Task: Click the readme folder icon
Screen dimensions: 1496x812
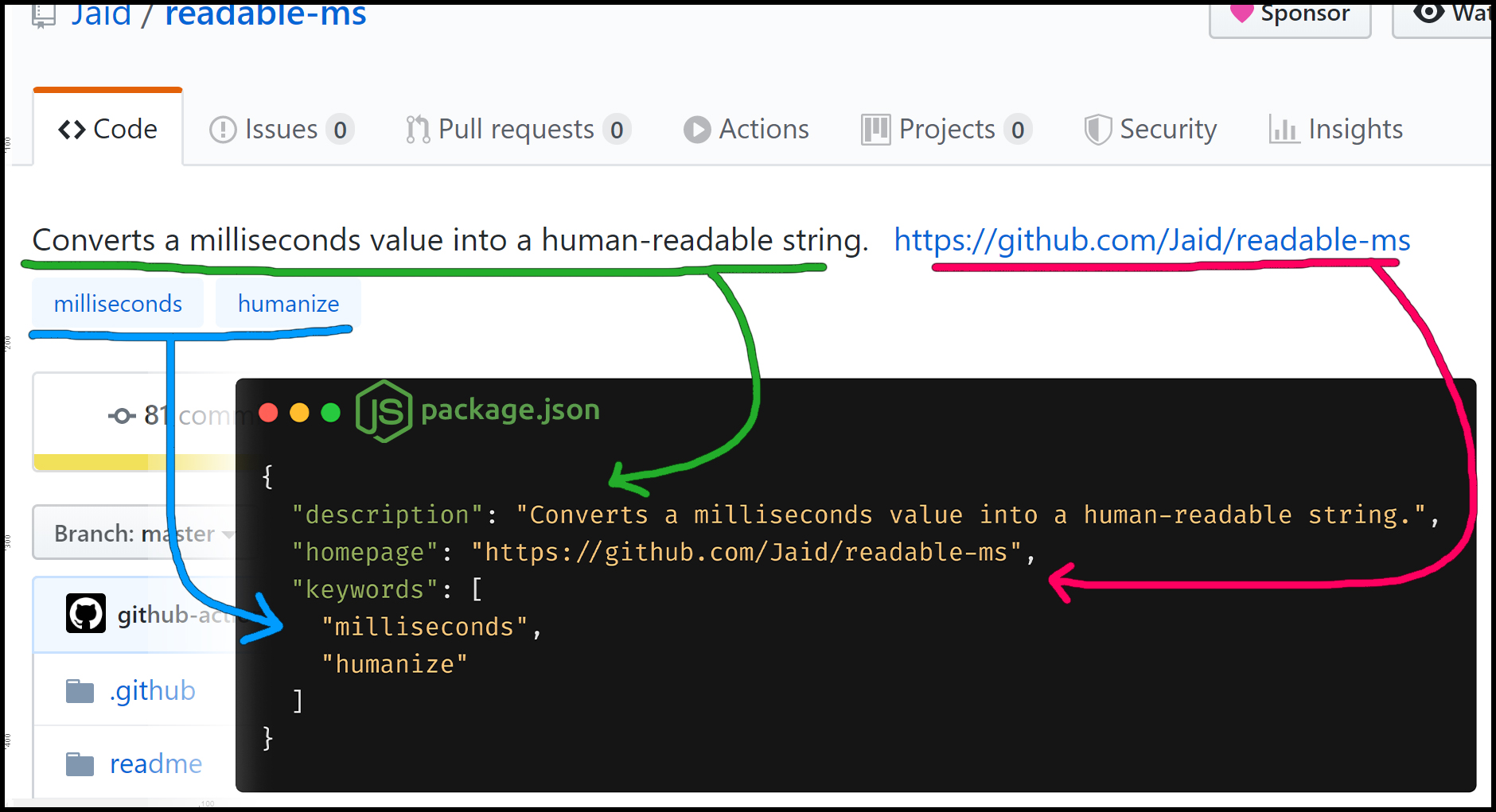Action: point(80,764)
